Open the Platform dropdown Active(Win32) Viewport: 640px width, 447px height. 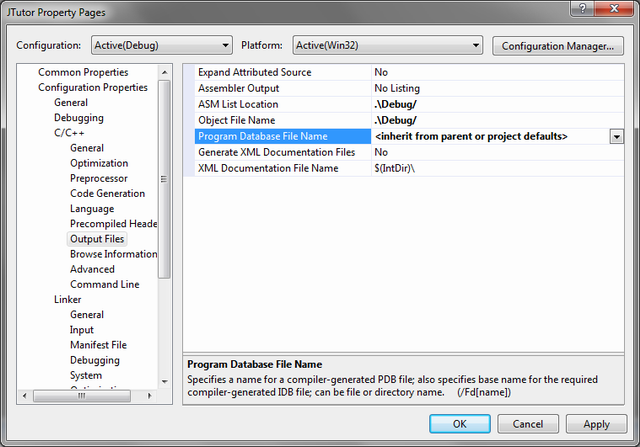pos(387,45)
